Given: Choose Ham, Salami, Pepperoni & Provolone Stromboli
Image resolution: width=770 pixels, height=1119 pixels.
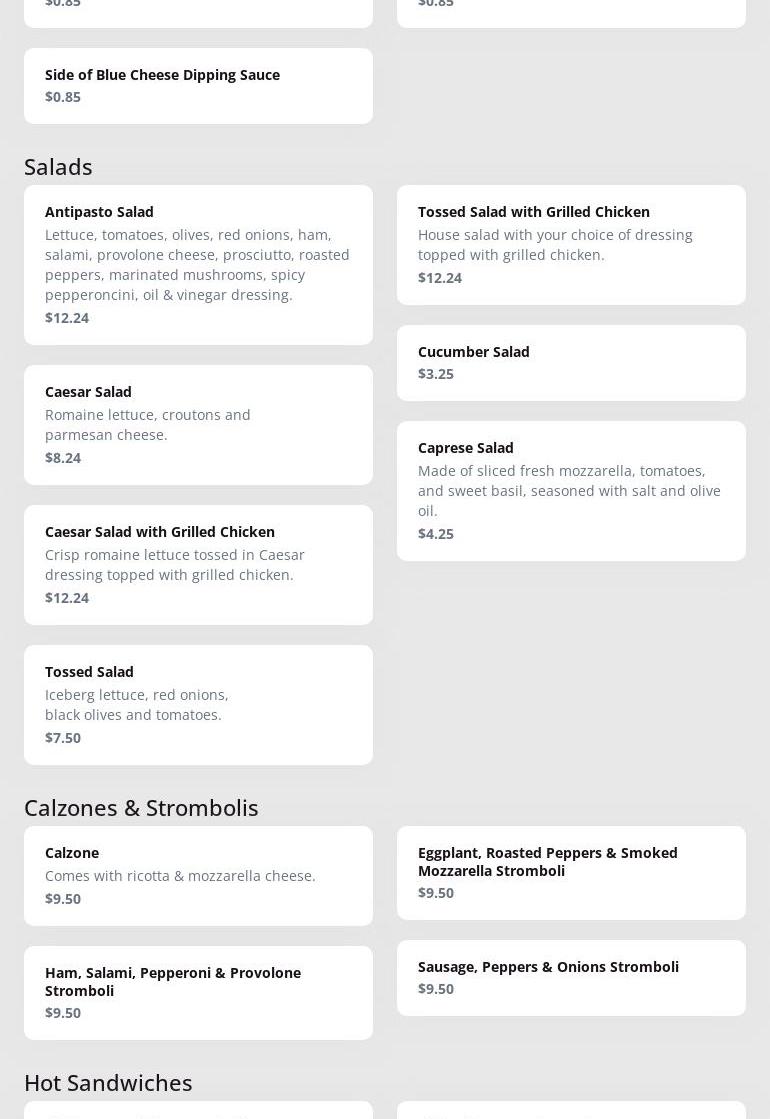Looking at the screenshot, I should [x=172, y=981].
